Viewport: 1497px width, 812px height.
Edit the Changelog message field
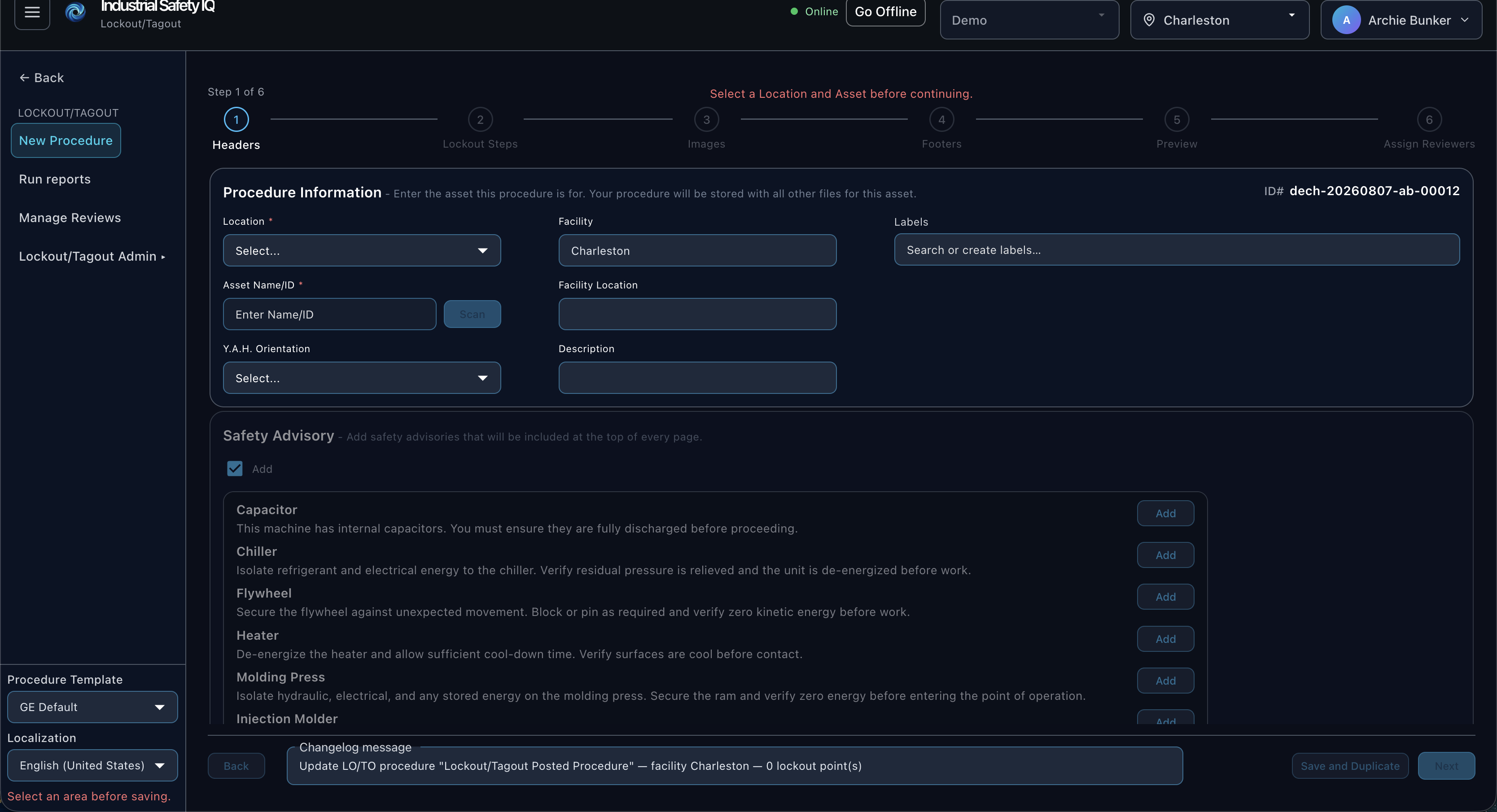[x=735, y=766]
